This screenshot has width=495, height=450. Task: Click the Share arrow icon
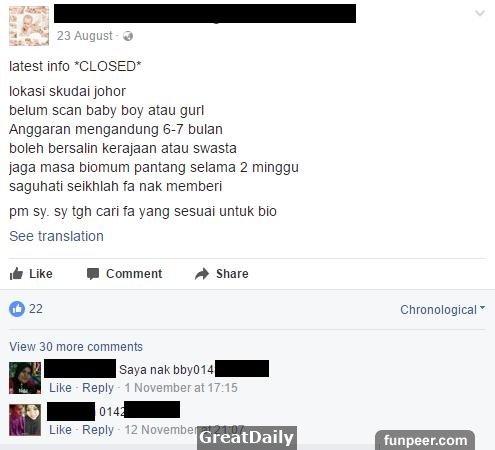point(202,274)
